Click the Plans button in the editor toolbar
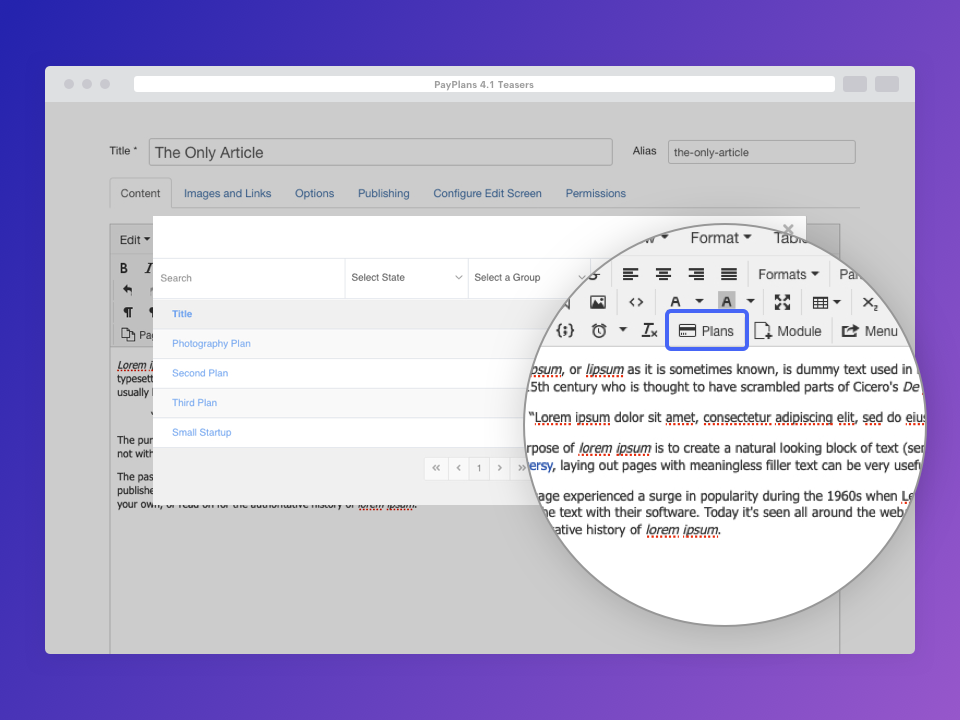Image resolution: width=960 pixels, height=720 pixels. tap(706, 331)
